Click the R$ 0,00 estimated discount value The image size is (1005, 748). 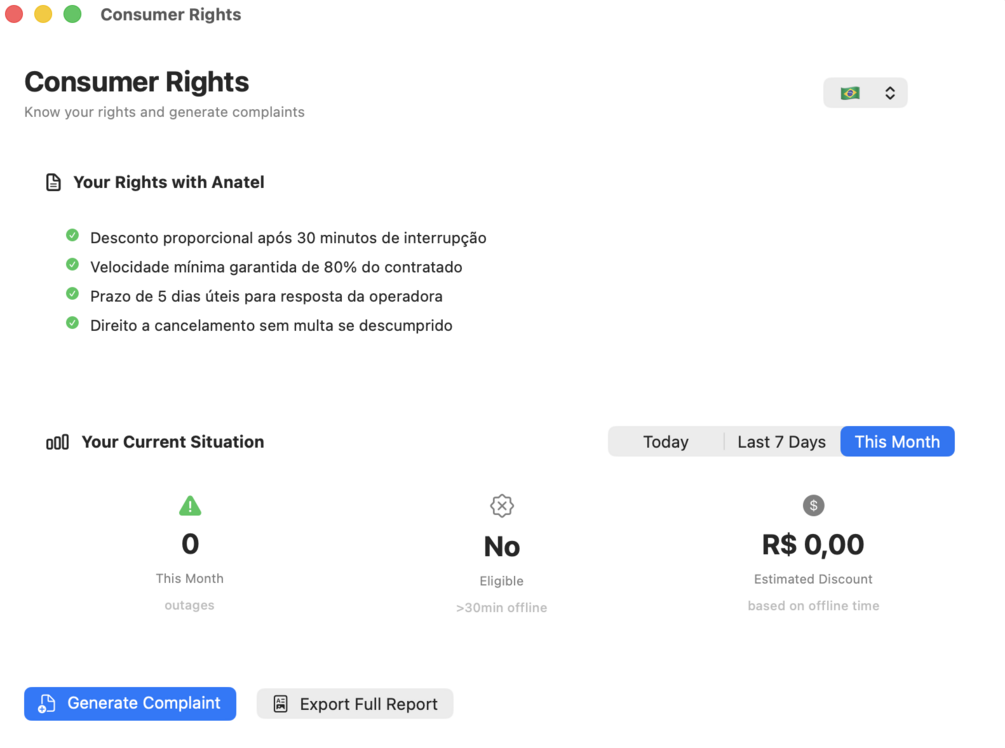[x=813, y=545]
